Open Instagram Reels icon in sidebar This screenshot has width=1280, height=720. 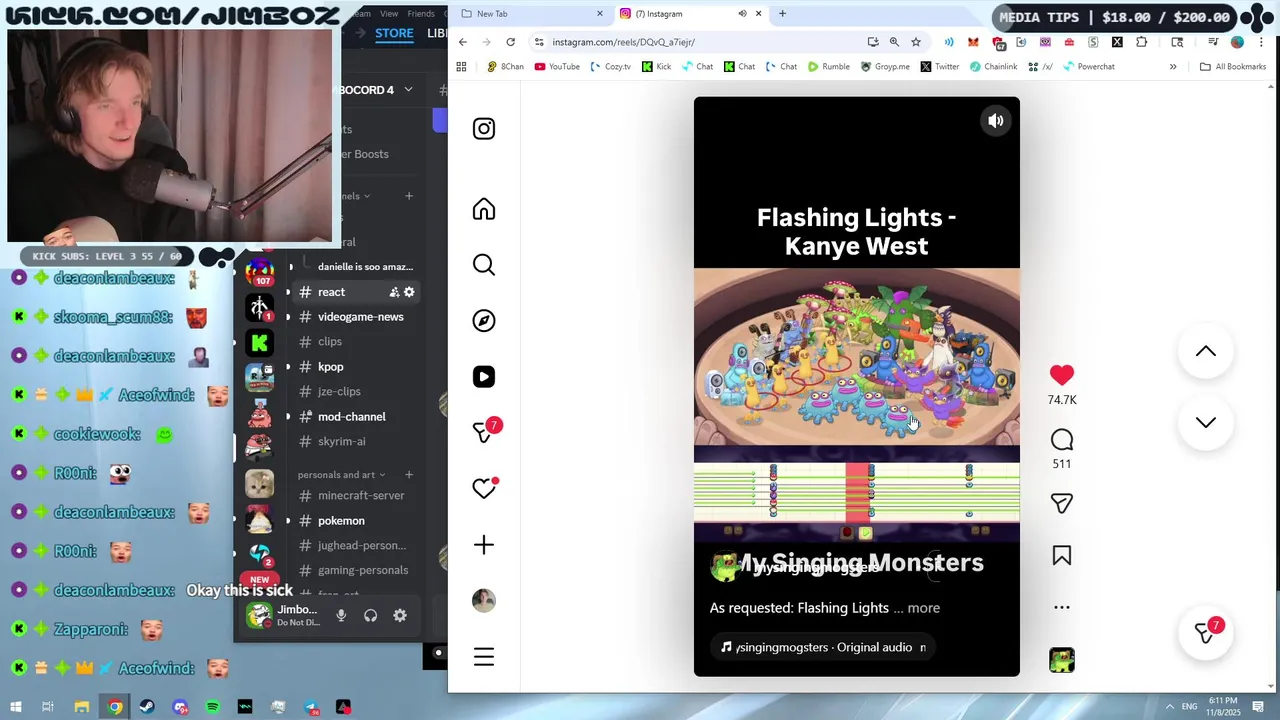[484, 377]
